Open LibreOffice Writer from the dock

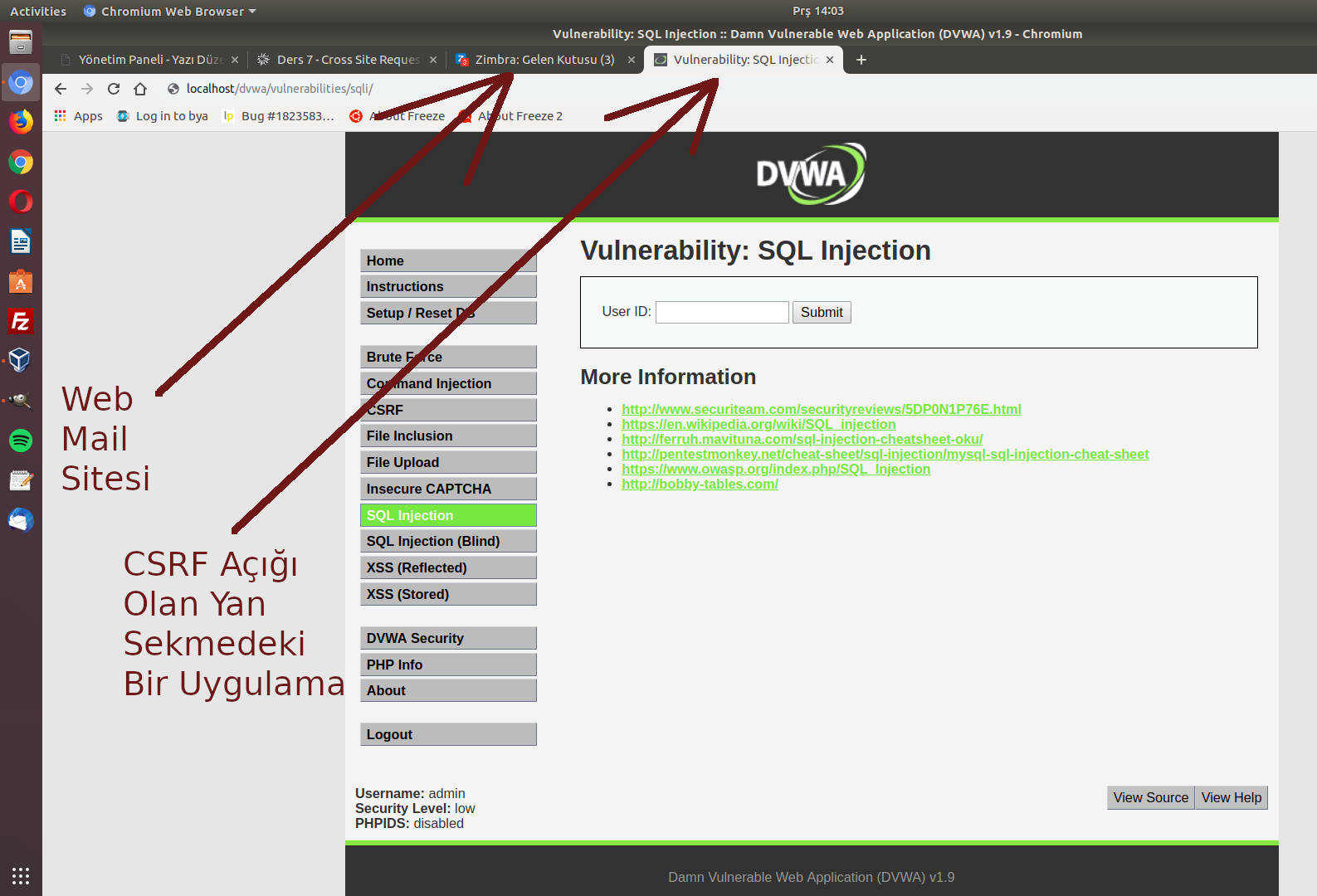coord(21,241)
